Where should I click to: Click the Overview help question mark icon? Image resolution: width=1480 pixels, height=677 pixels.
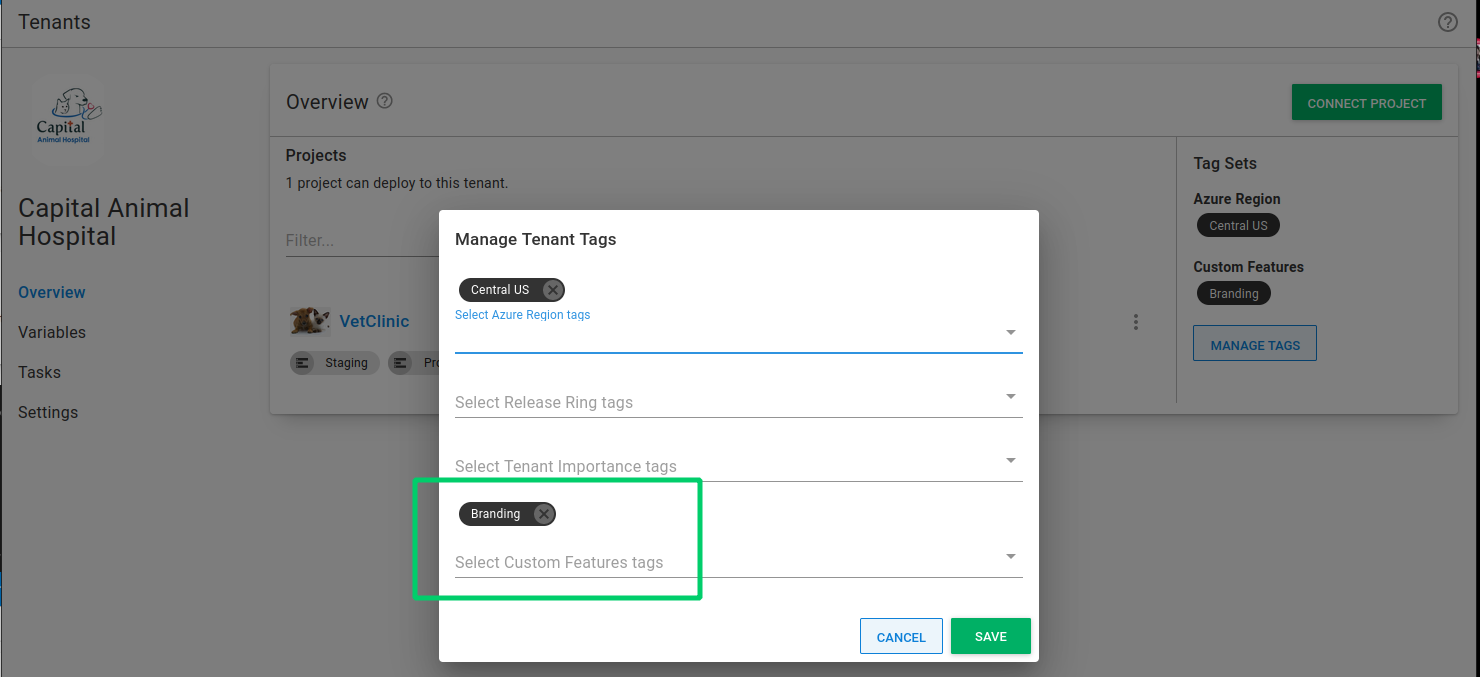384,101
